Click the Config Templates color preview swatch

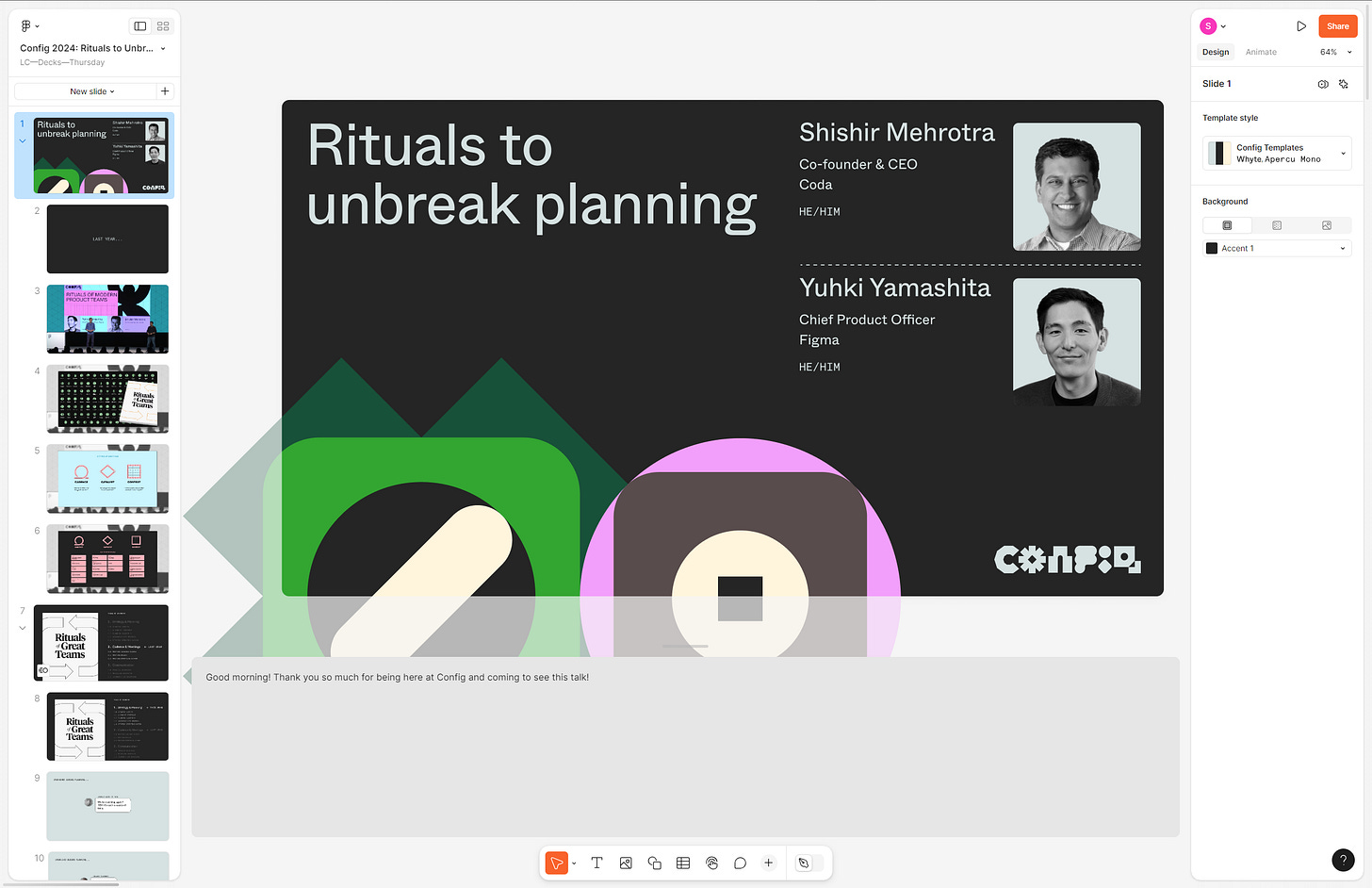tap(1219, 153)
